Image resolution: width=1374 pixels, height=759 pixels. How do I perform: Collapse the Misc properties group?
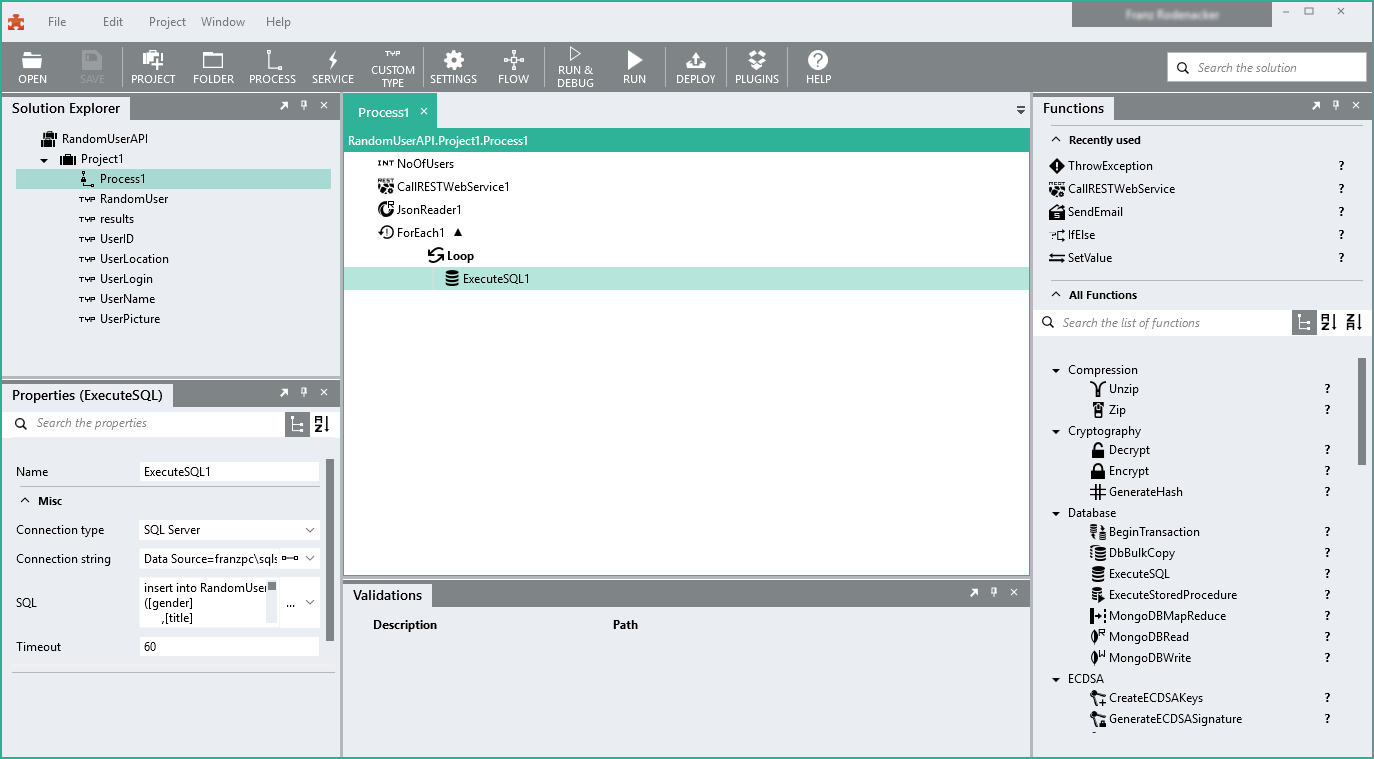click(26, 500)
